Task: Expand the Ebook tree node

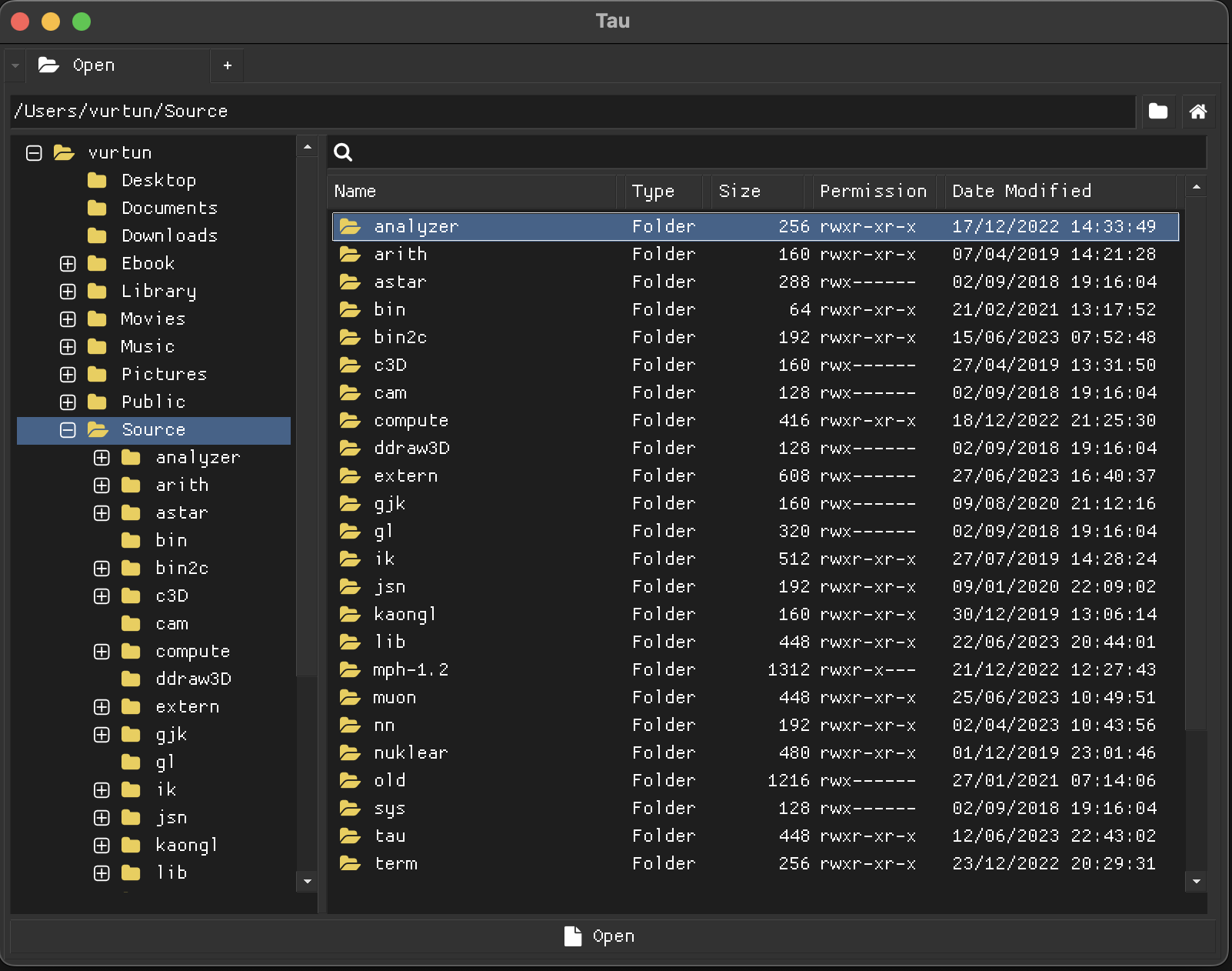Action: 67,263
